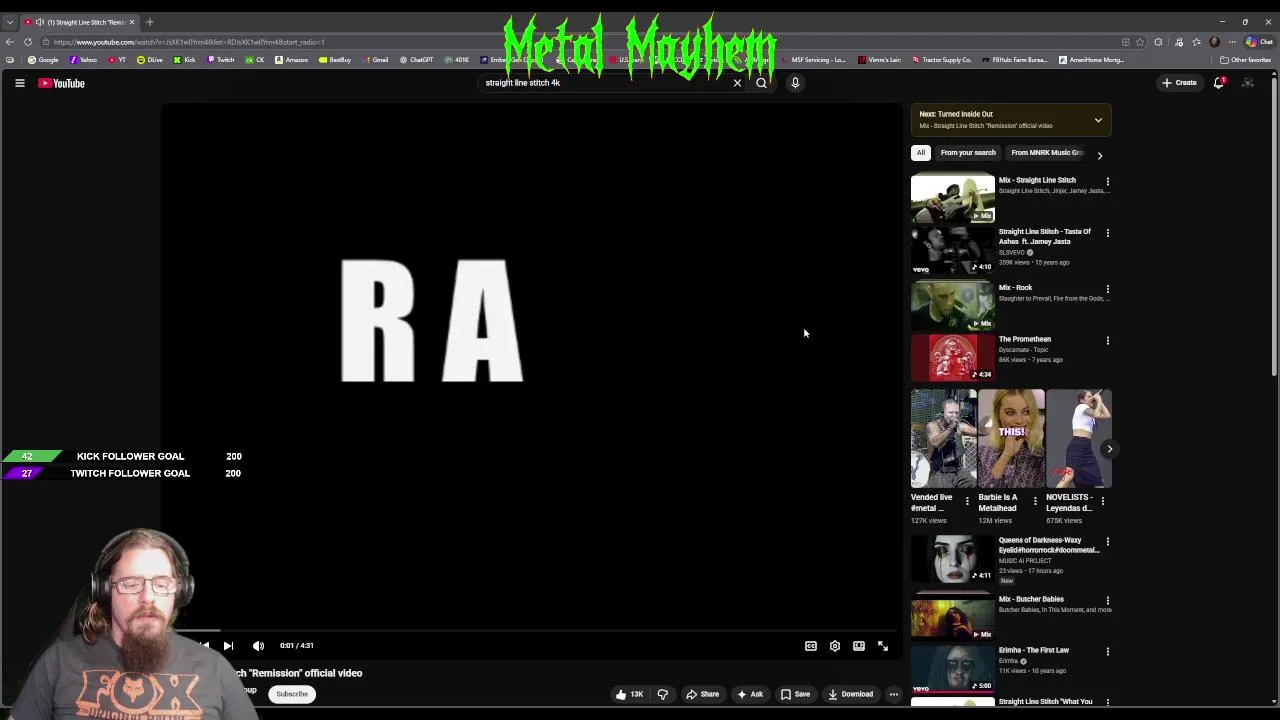Open the Ask button below video

coord(750,694)
